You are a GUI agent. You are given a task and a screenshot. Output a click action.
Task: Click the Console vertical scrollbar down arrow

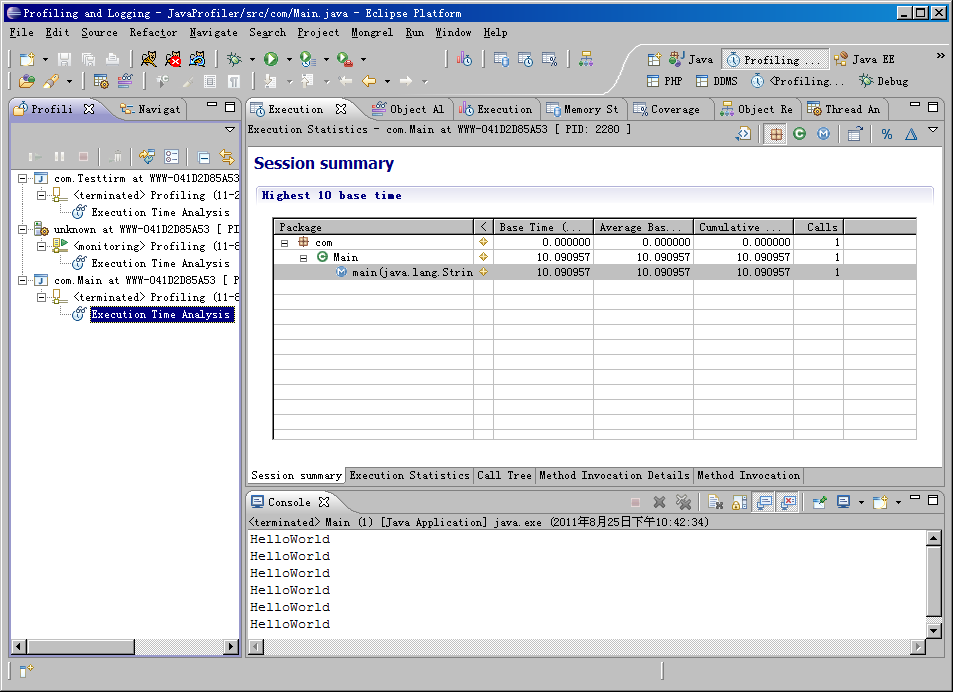934,630
